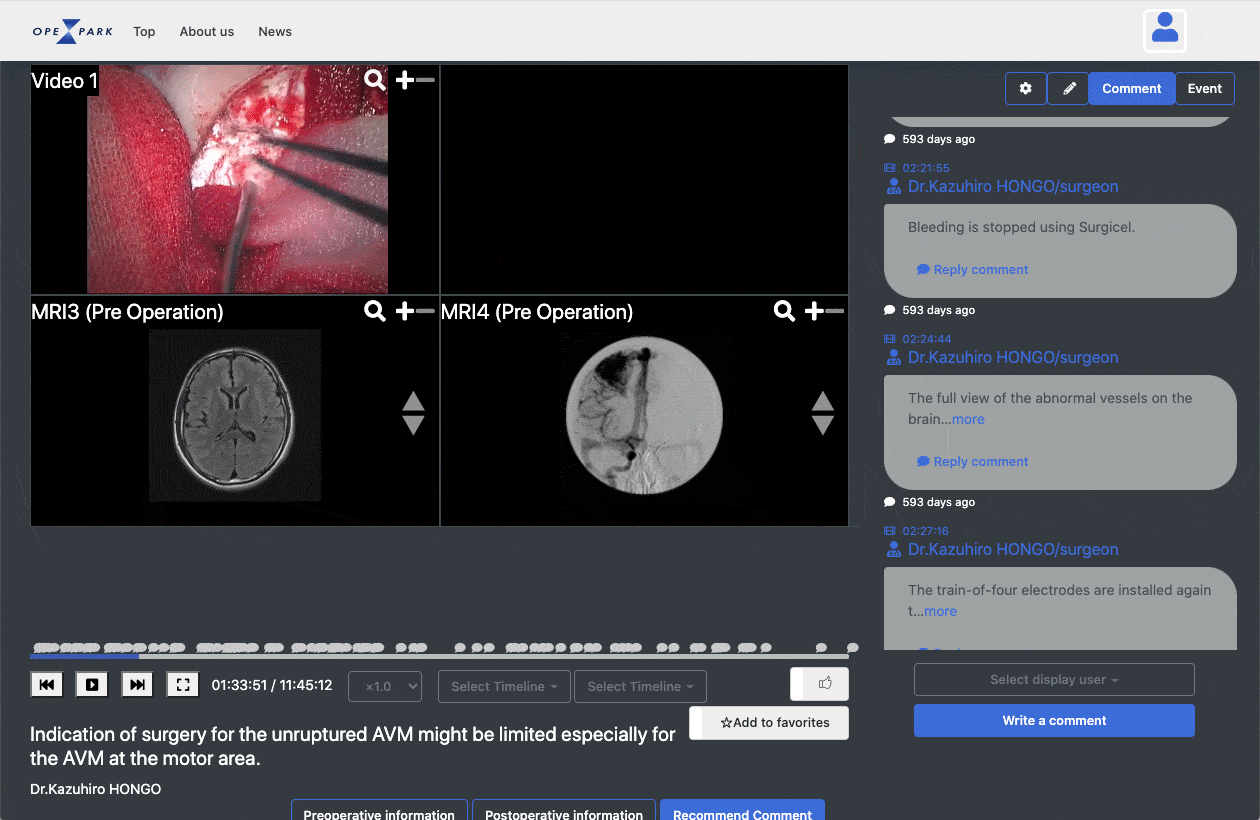Click the MRI4 magnifier icon
The width and height of the screenshot is (1260, 820).
(x=785, y=311)
